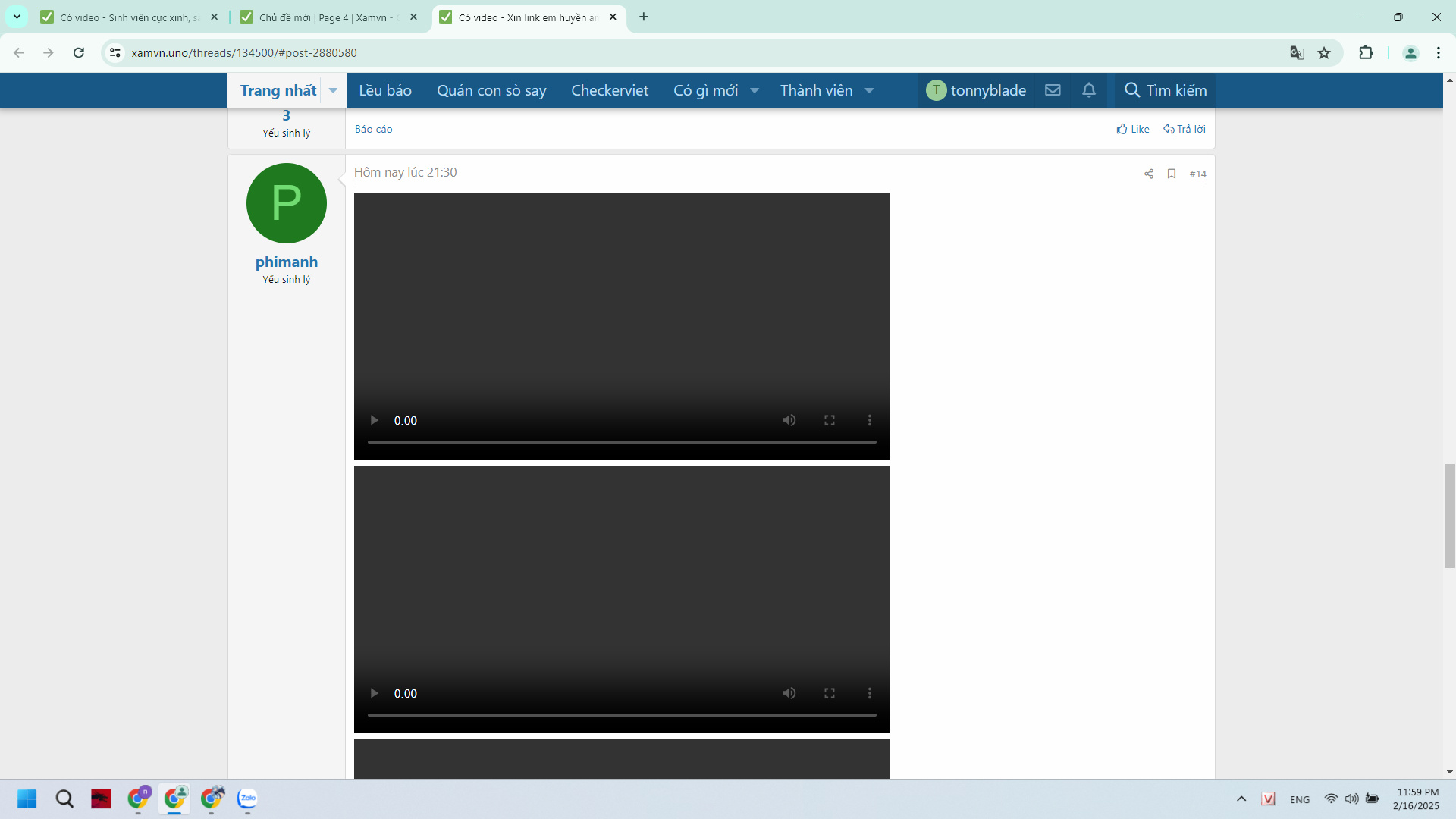Open Có gì mới menu item
The height and width of the screenshot is (819, 1456).
[x=705, y=90]
